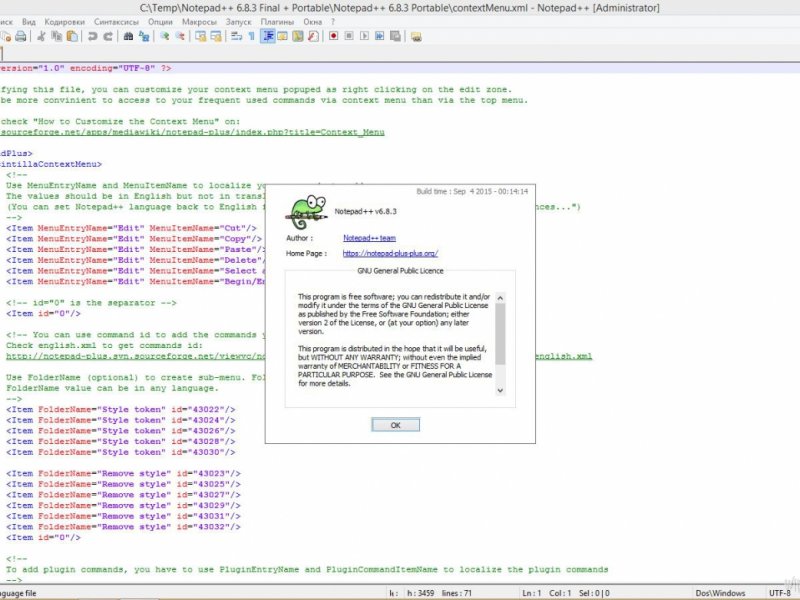Open the user defined language icon
The height and width of the screenshot is (600, 800).
coord(282,36)
